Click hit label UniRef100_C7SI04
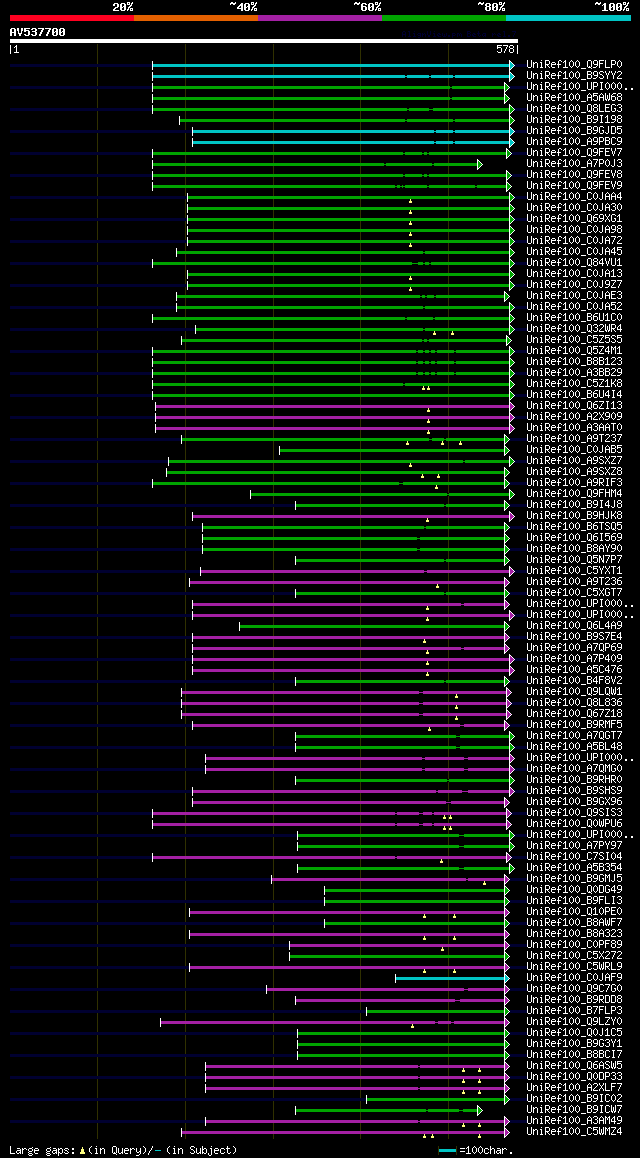 [574, 857]
